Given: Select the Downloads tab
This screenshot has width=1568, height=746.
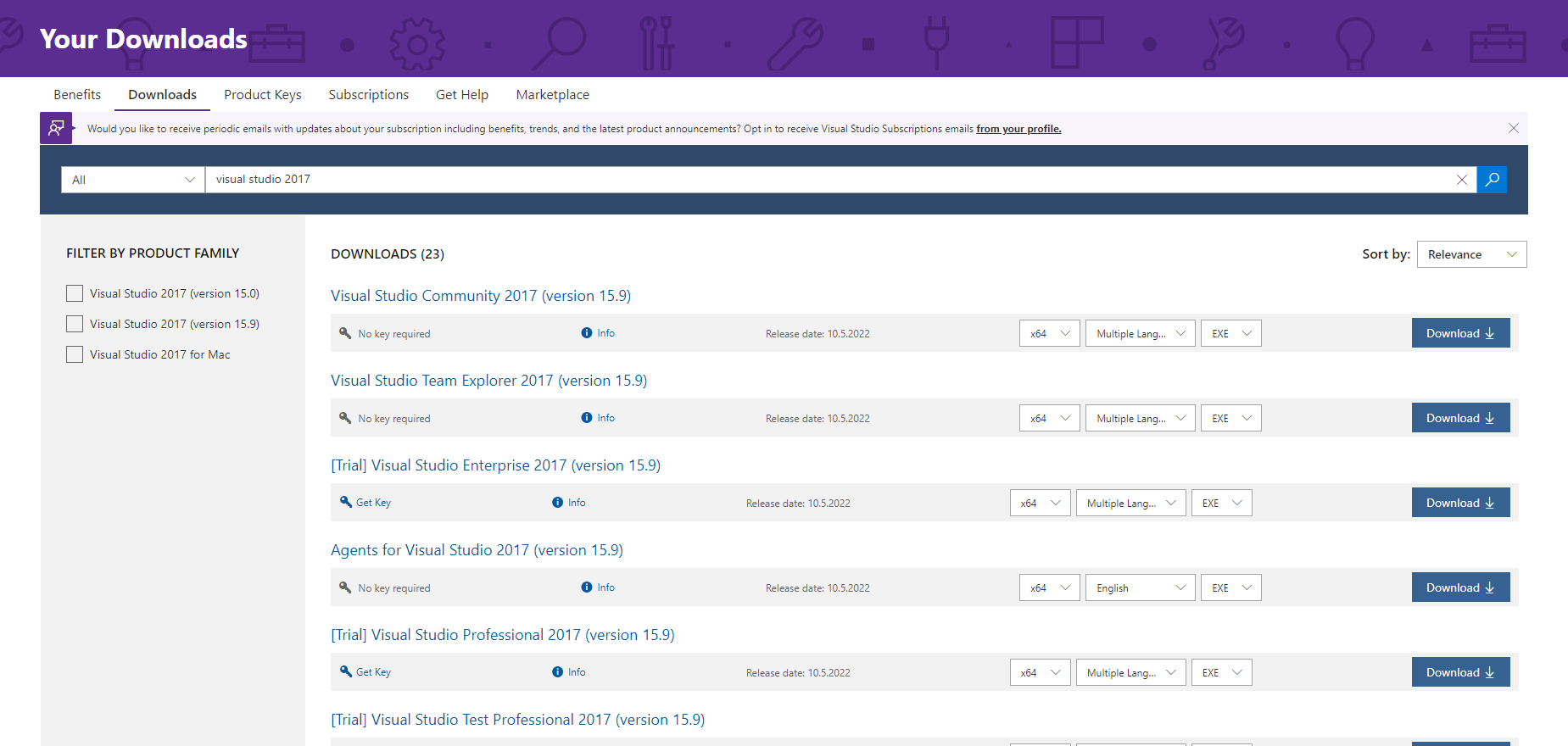Looking at the screenshot, I should tap(163, 95).
